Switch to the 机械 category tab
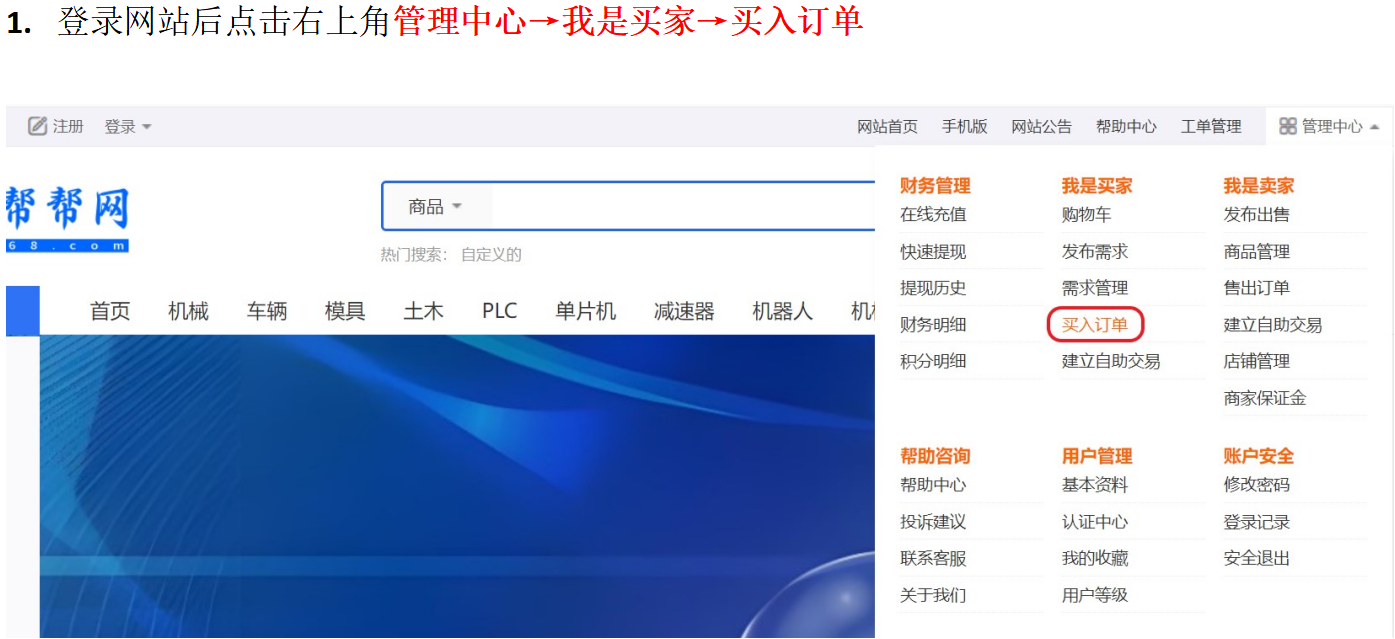The width and height of the screenshot is (1395, 639). [188, 311]
